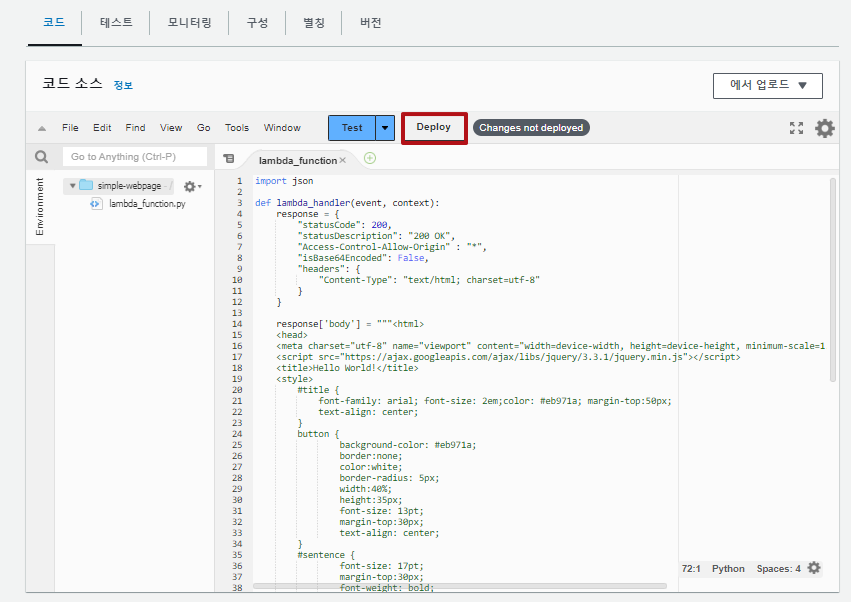Switch to the 구성 tab
Screen dimensions: 851x602
coord(257,22)
